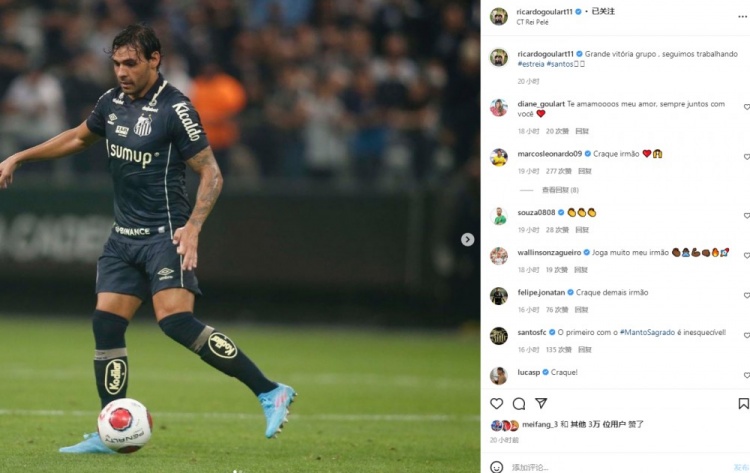Advance to next photo with carousel arrow
The image size is (750, 473).
[467, 240]
